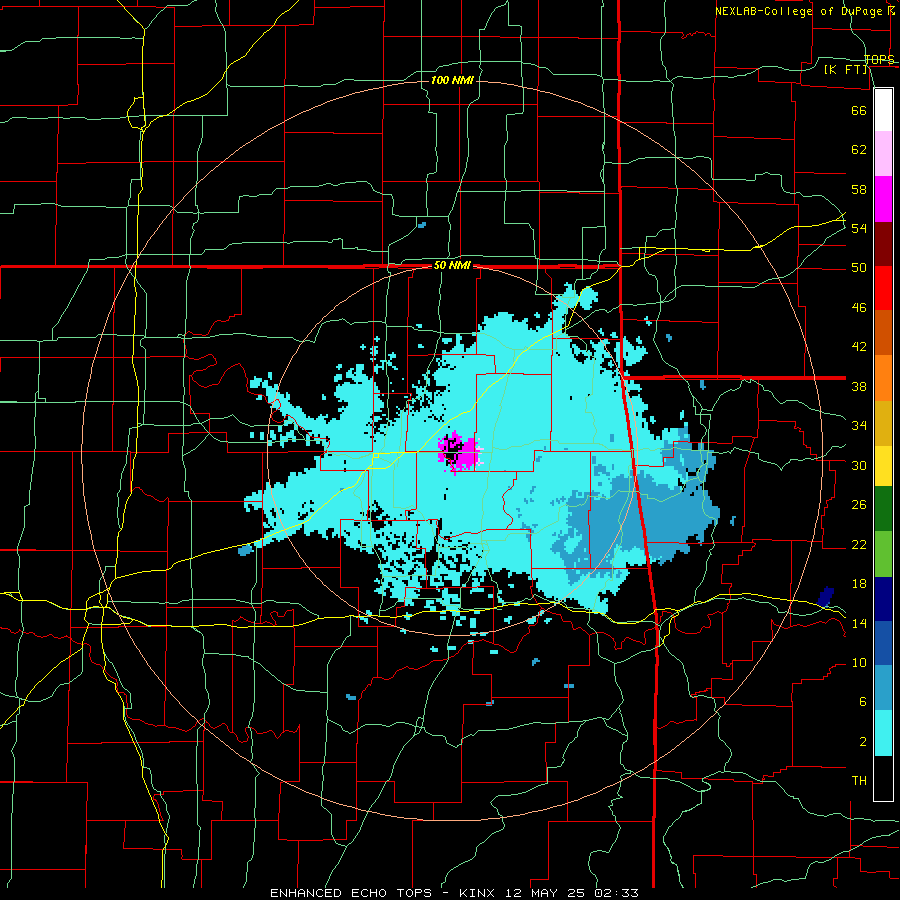This screenshot has height=900, width=900.
Task: Click the "50 NMI" range ring label
Action: pos(452,265)
